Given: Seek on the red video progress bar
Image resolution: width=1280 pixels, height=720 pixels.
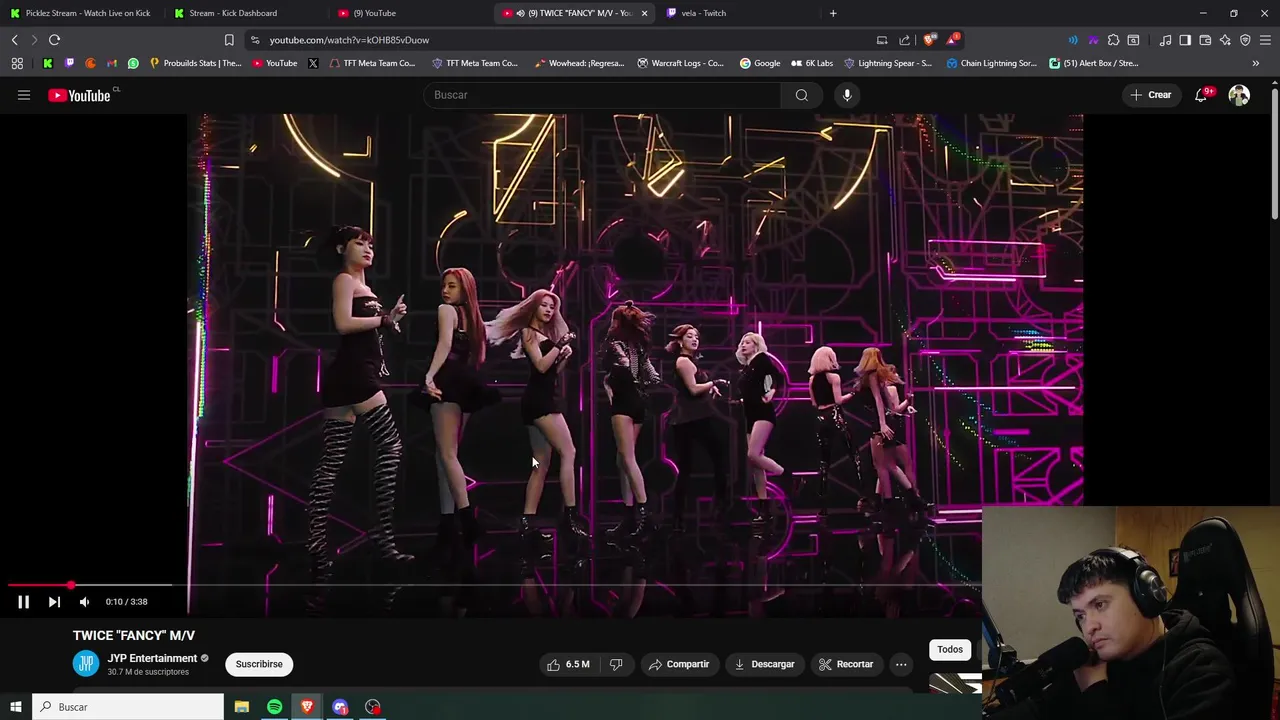Looking at the screenshot, I should (38, 585).
